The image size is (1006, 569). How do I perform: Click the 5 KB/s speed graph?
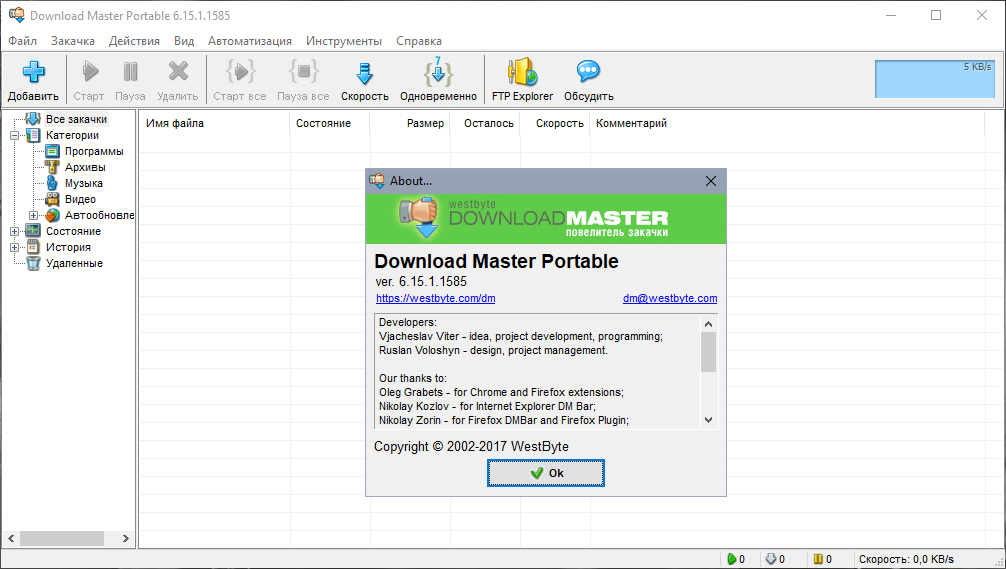935,79
